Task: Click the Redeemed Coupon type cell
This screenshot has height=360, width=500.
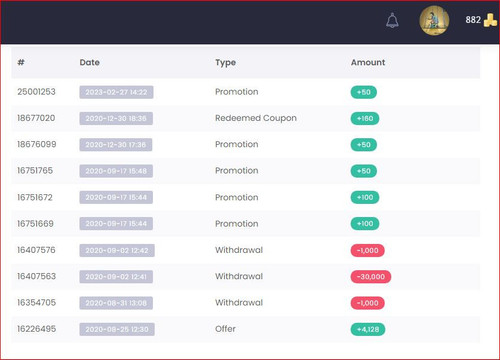Action: [x=256, y=118]
